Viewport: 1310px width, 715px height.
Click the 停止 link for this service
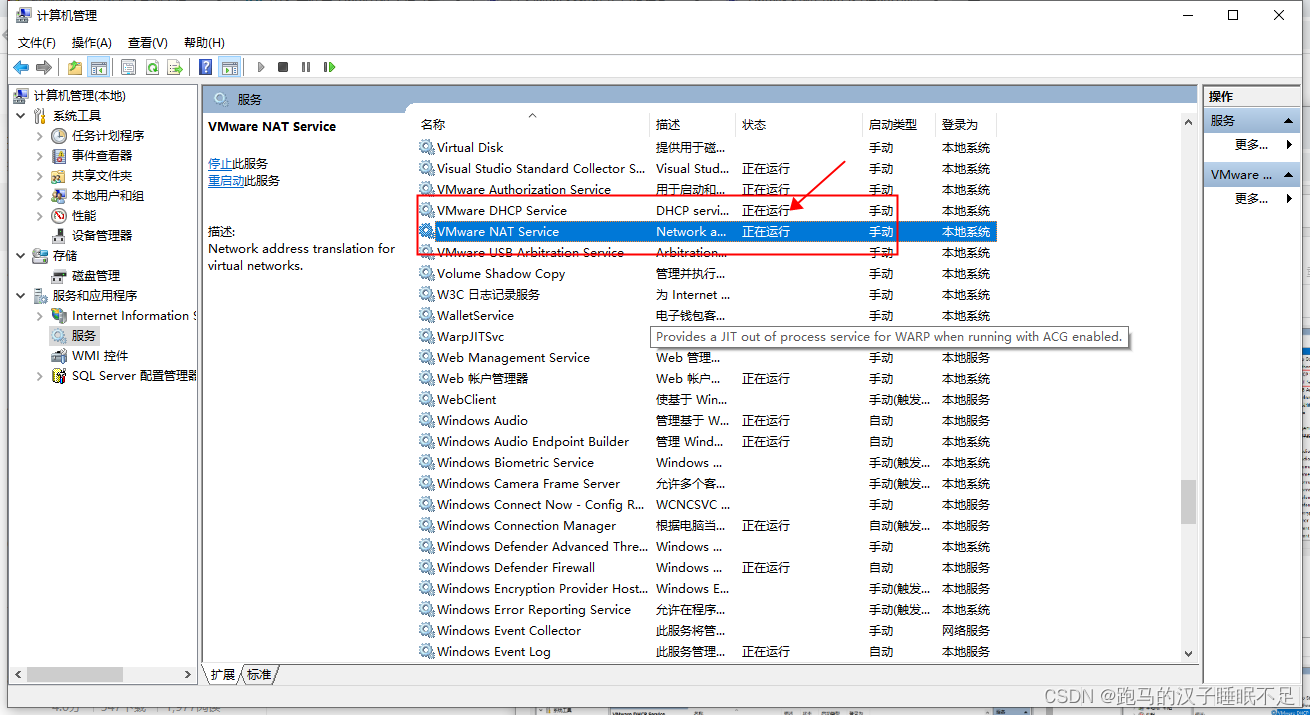pyautogui.click(x=219, y=163)
